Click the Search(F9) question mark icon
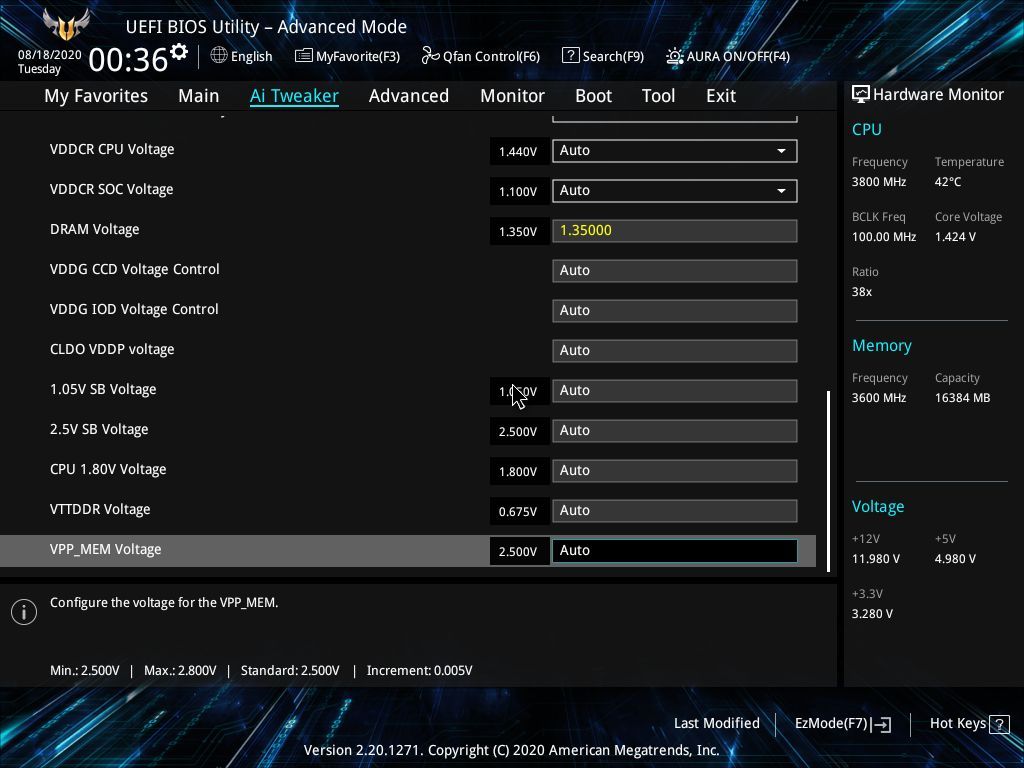1024x768 pixels. point(570,56)
